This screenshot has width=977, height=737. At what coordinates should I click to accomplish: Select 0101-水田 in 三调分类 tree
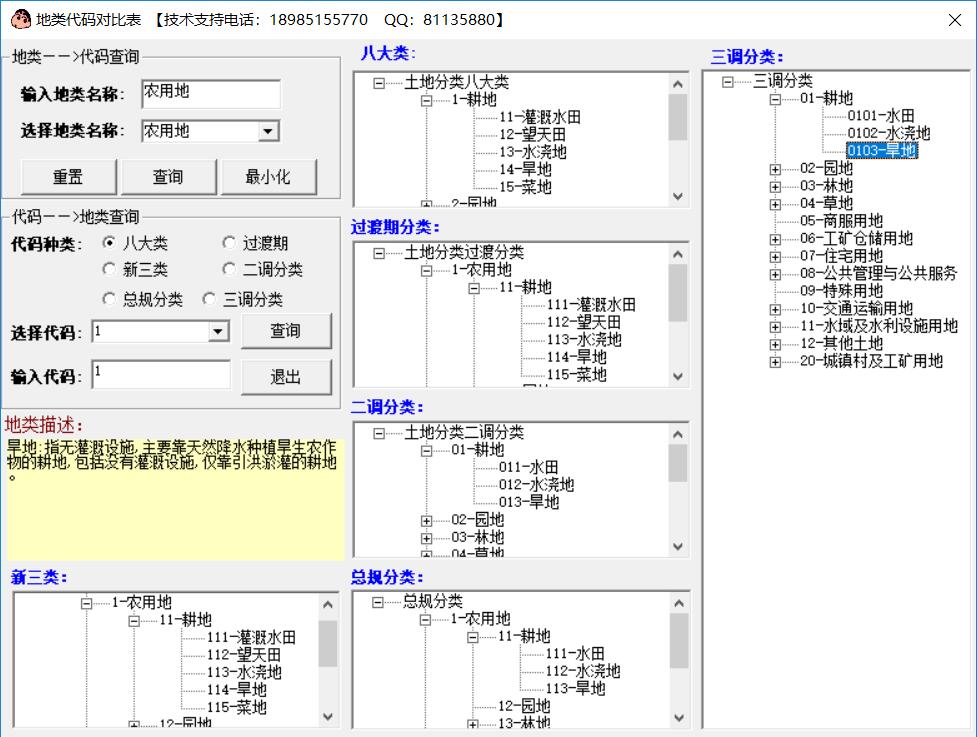click(880, 116)
